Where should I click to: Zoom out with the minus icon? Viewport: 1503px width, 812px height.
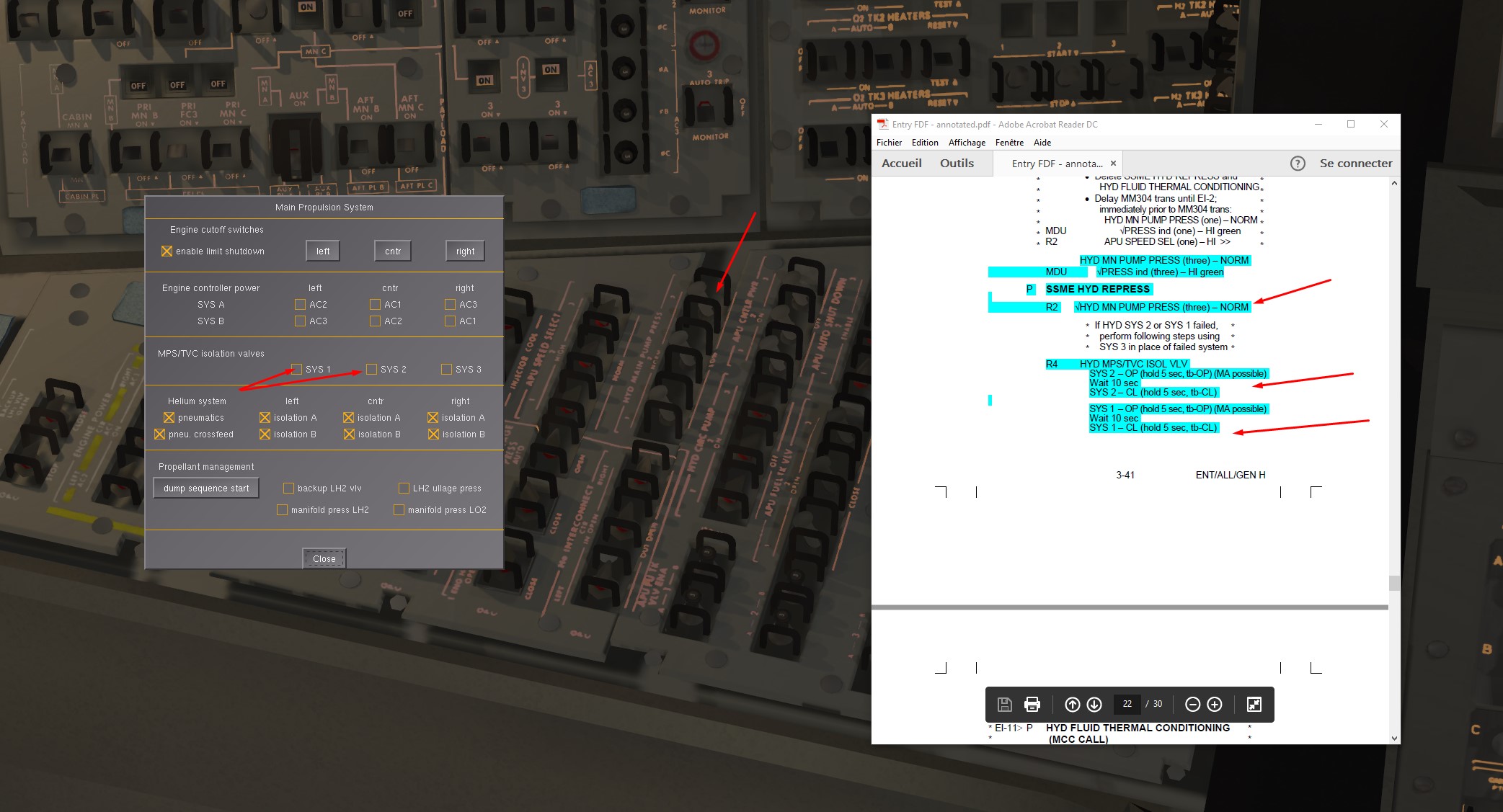1192,704
